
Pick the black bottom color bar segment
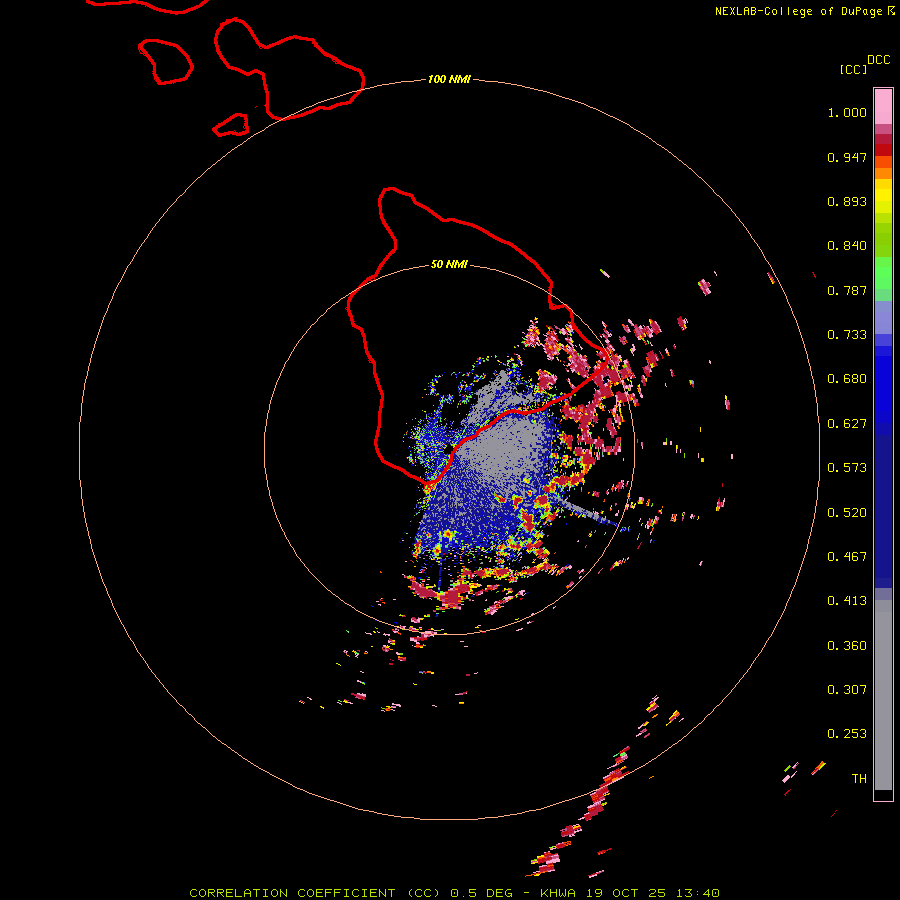(x=883, y=794)
